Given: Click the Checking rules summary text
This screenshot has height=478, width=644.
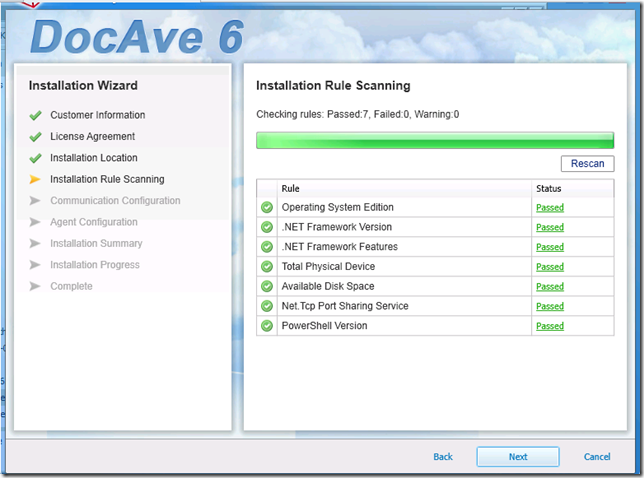Looking at the screenshot, I should tap(358, 114).
